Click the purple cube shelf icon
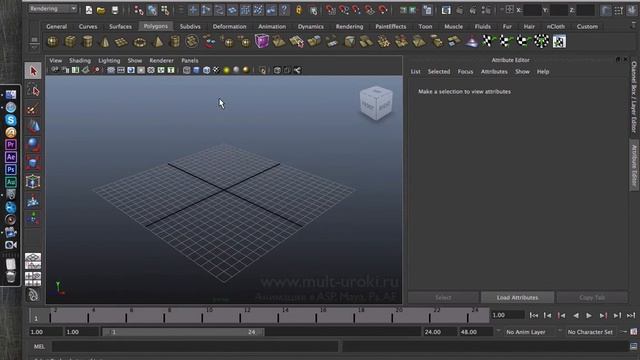The height and width of the screenshot is (360, 640). 262,41
